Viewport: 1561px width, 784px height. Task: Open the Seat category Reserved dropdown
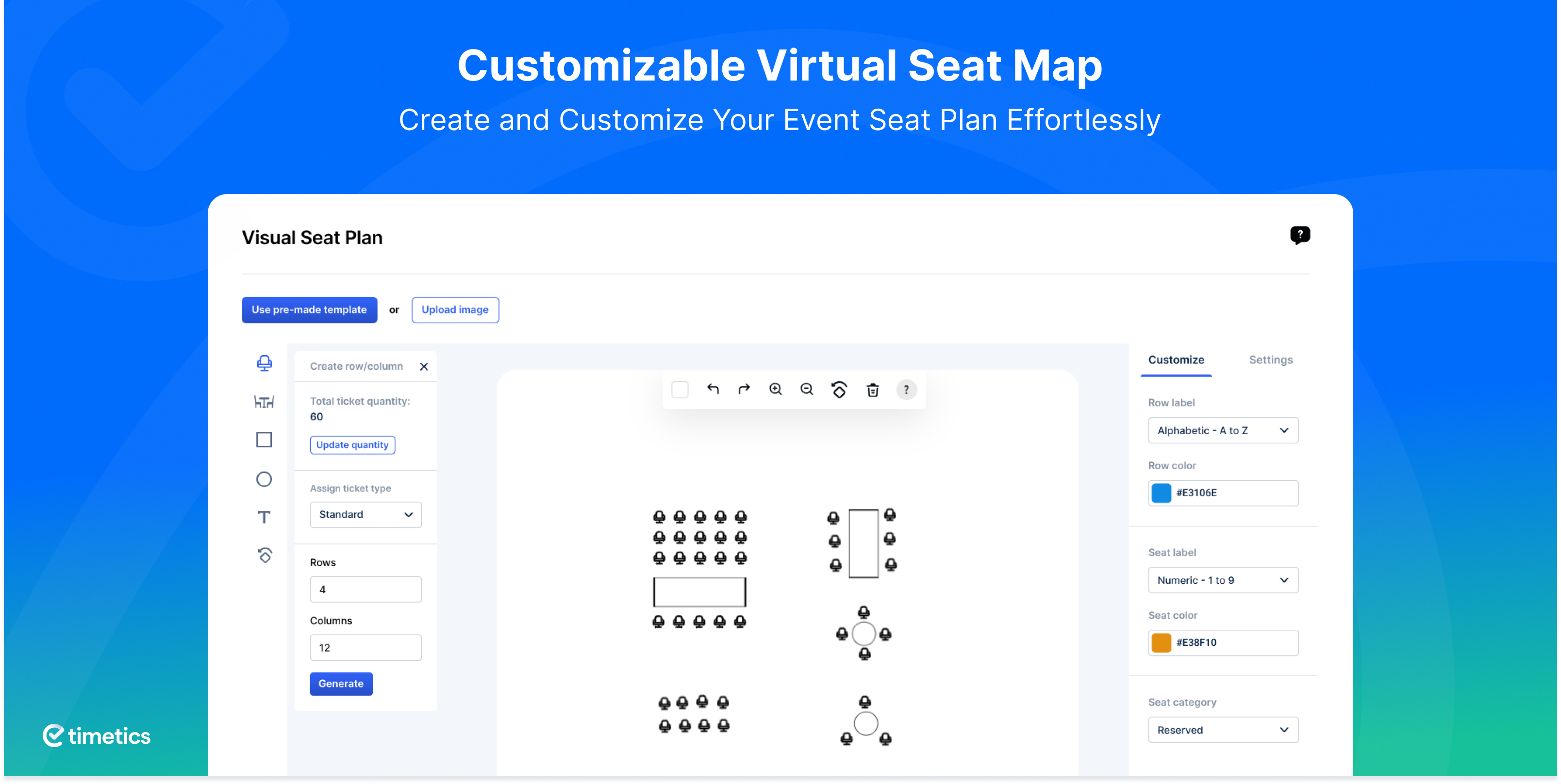pyautogui.click(x=1223, y=730)
